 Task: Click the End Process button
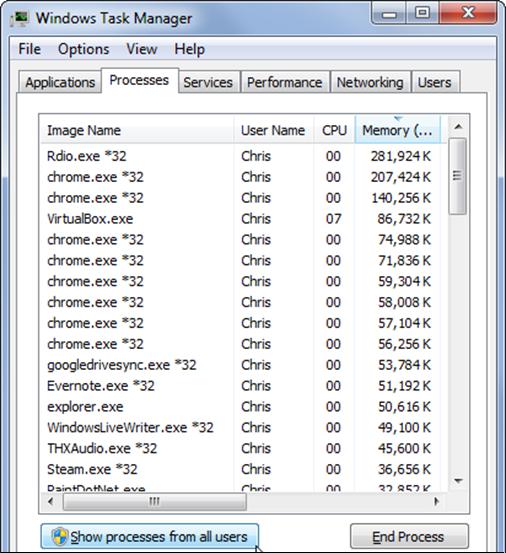pyautogui.click(x=409, y=536)
